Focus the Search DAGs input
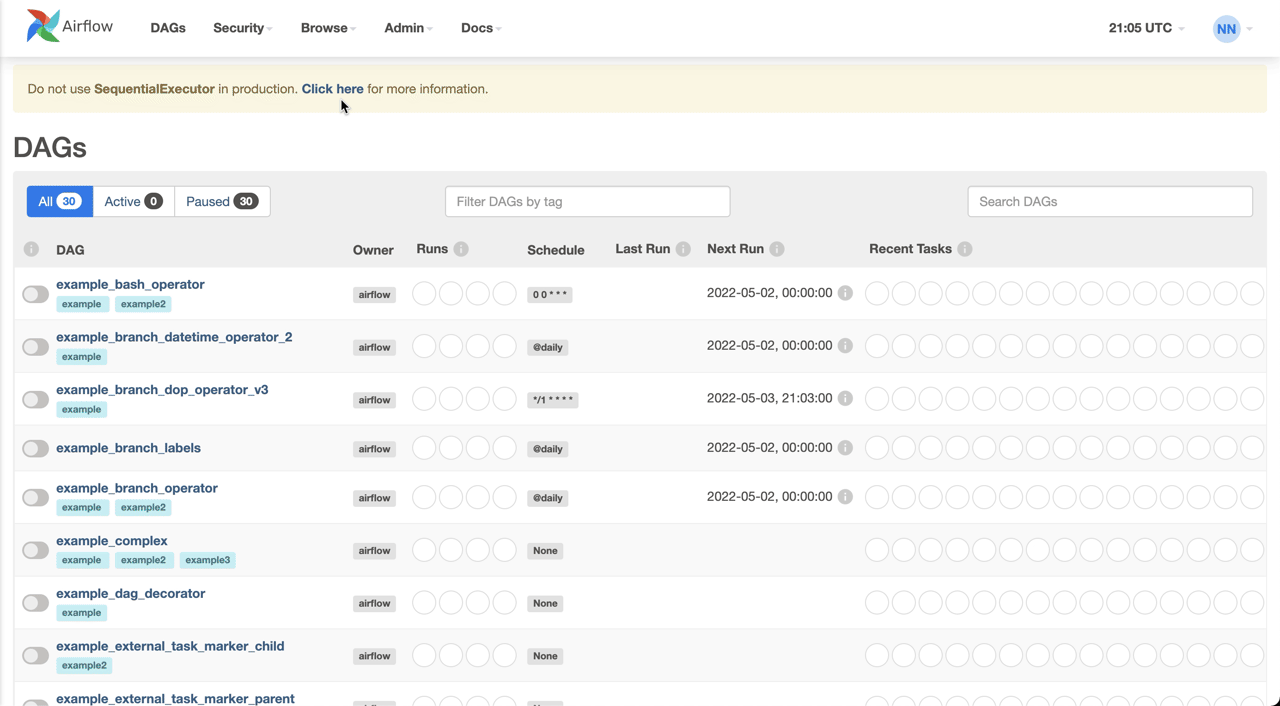This screenshot has width=1280, height=706. pos(1110,201)
